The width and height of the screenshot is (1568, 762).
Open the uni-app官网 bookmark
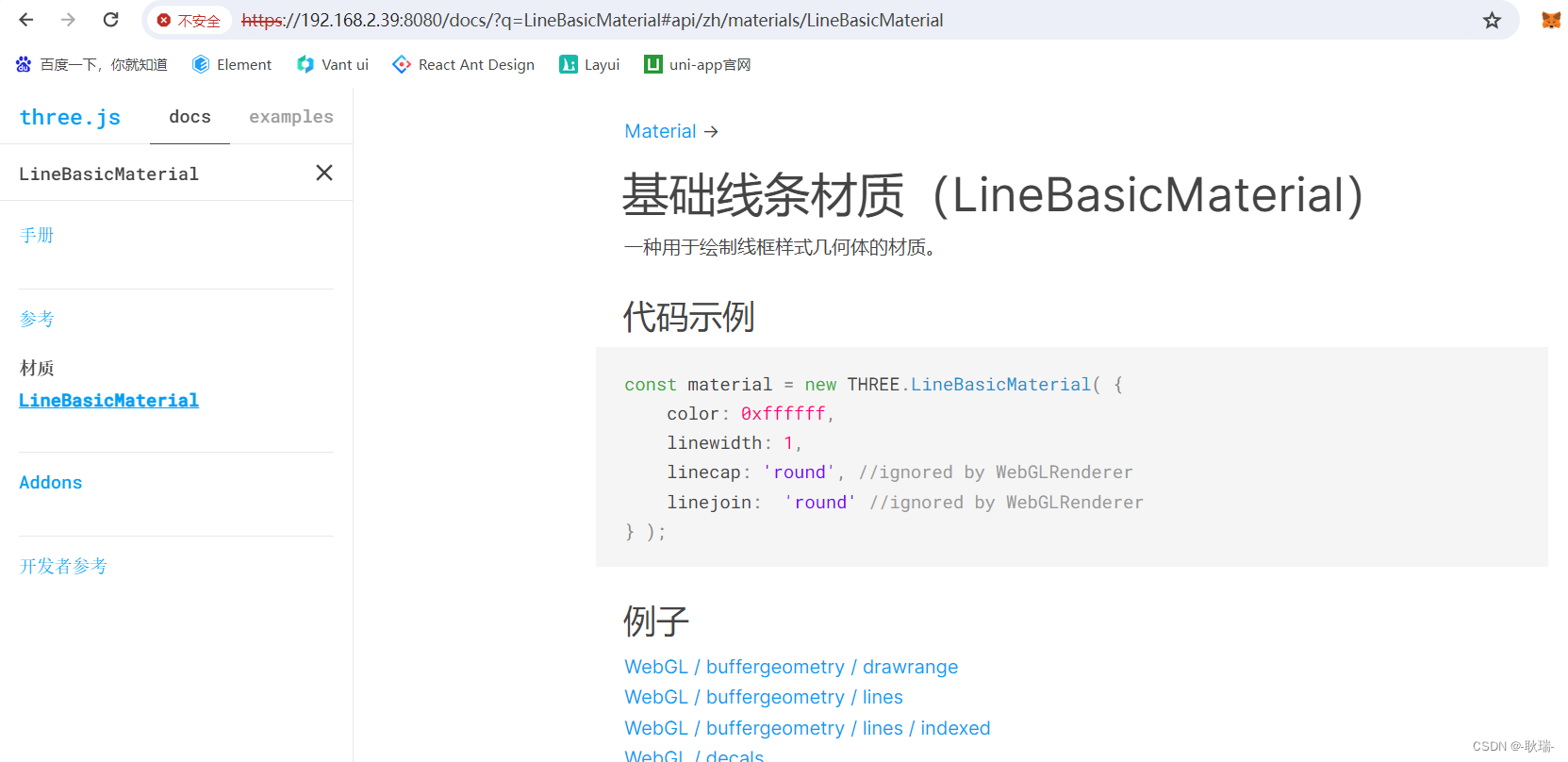698,64
